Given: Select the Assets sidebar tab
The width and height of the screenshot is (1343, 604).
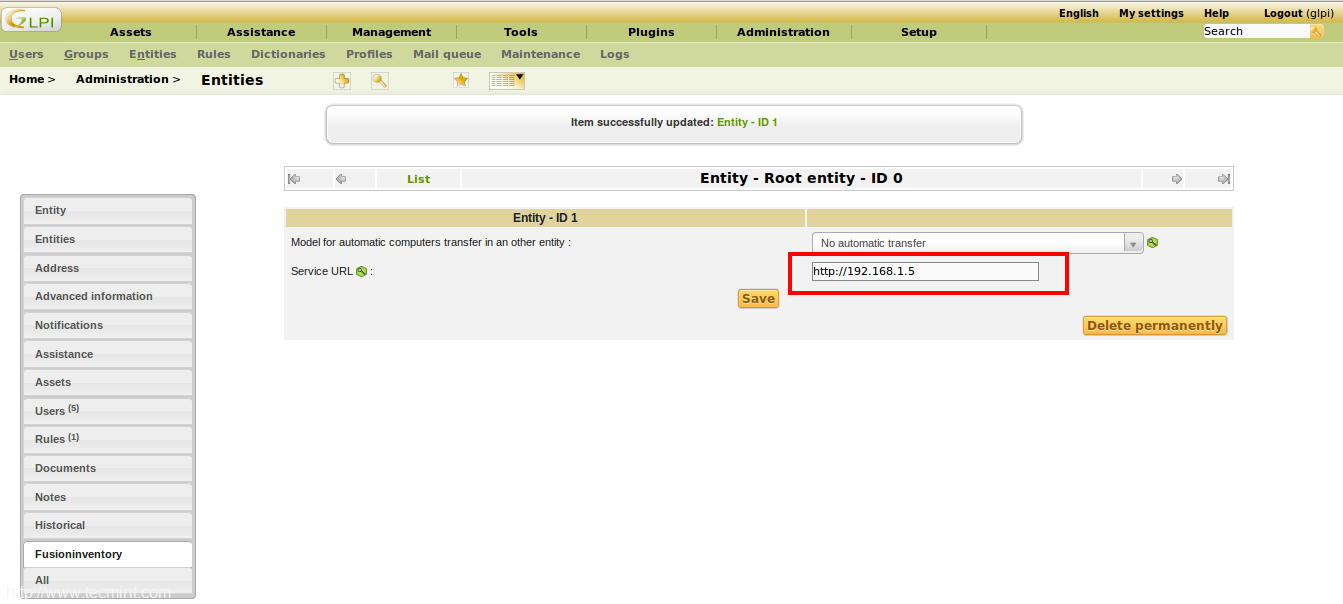Looking at the screenshot, I should point(108,382).
